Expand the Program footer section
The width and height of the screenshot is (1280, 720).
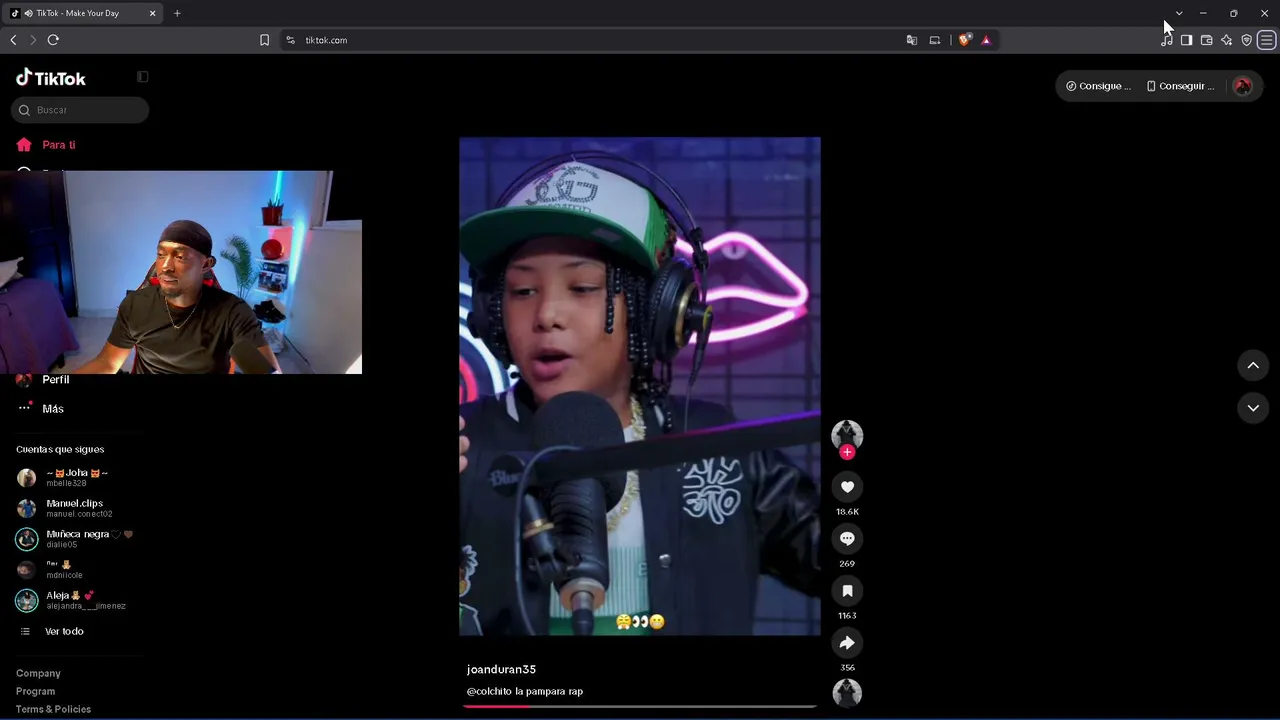tap(35, 692)
